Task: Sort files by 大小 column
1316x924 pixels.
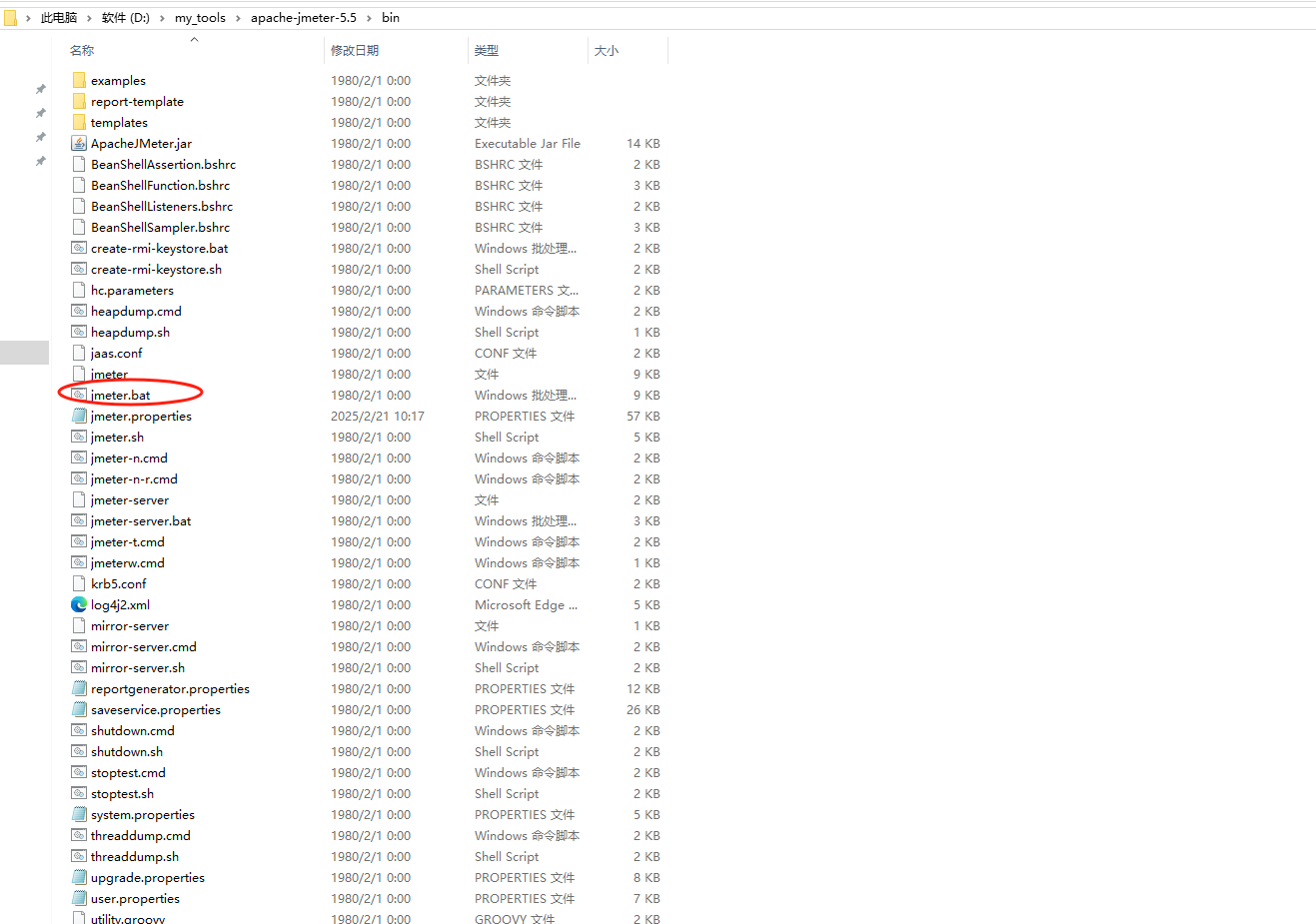Action: 607,50
